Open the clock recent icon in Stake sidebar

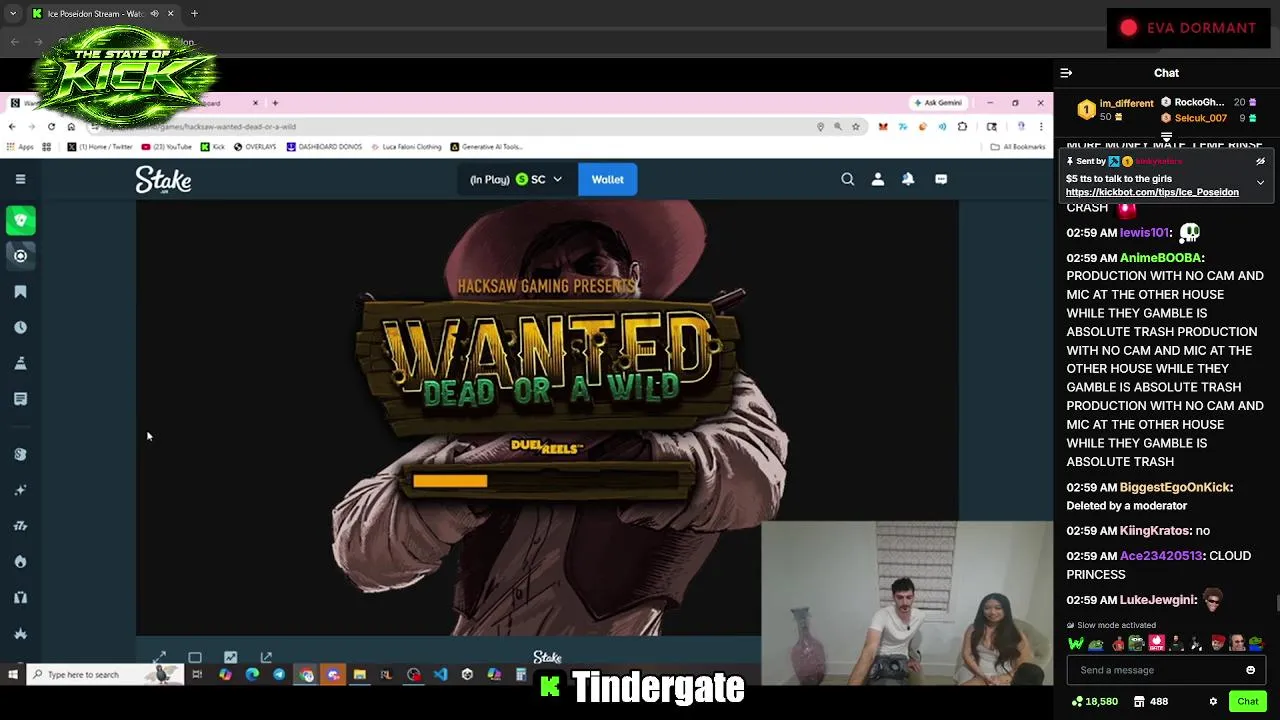coord(20,327)
